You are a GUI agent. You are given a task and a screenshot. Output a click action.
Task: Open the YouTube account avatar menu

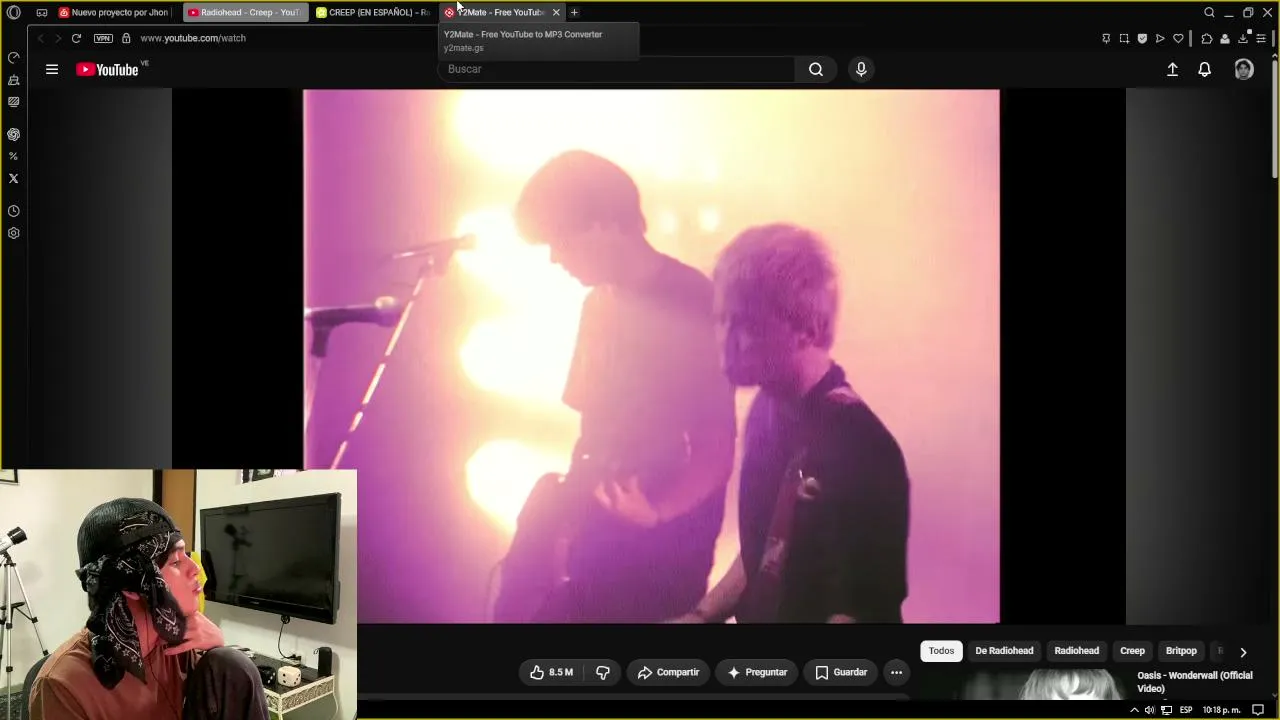pos(1244,69)
